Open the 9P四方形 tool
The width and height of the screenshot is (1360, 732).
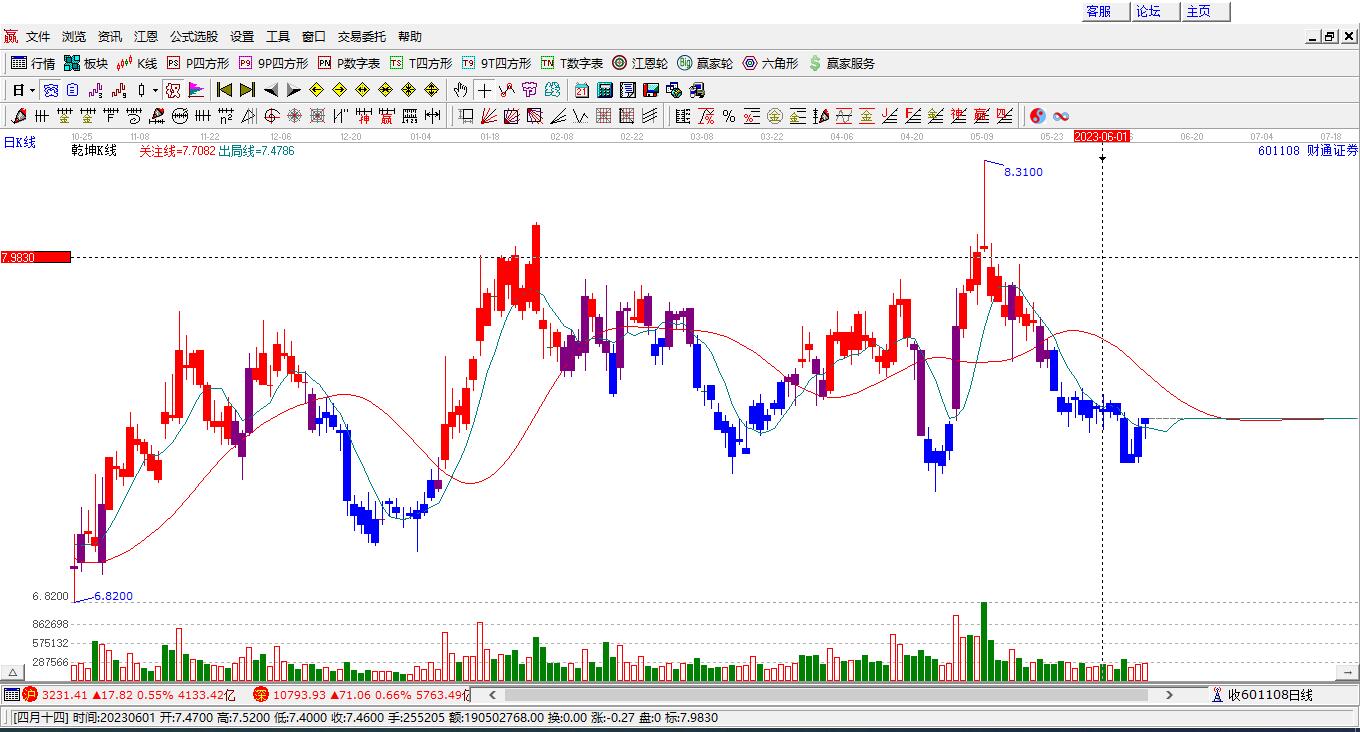[273, 63]
